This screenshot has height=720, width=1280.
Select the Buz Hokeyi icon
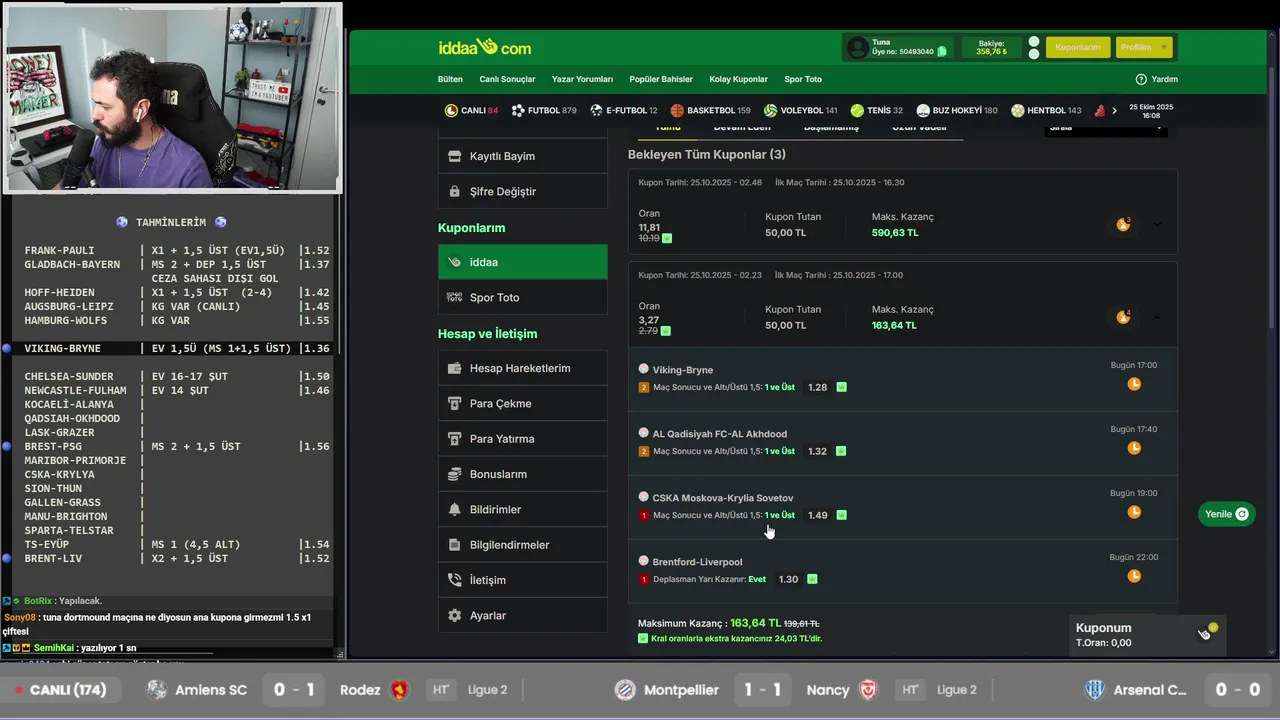923,110
